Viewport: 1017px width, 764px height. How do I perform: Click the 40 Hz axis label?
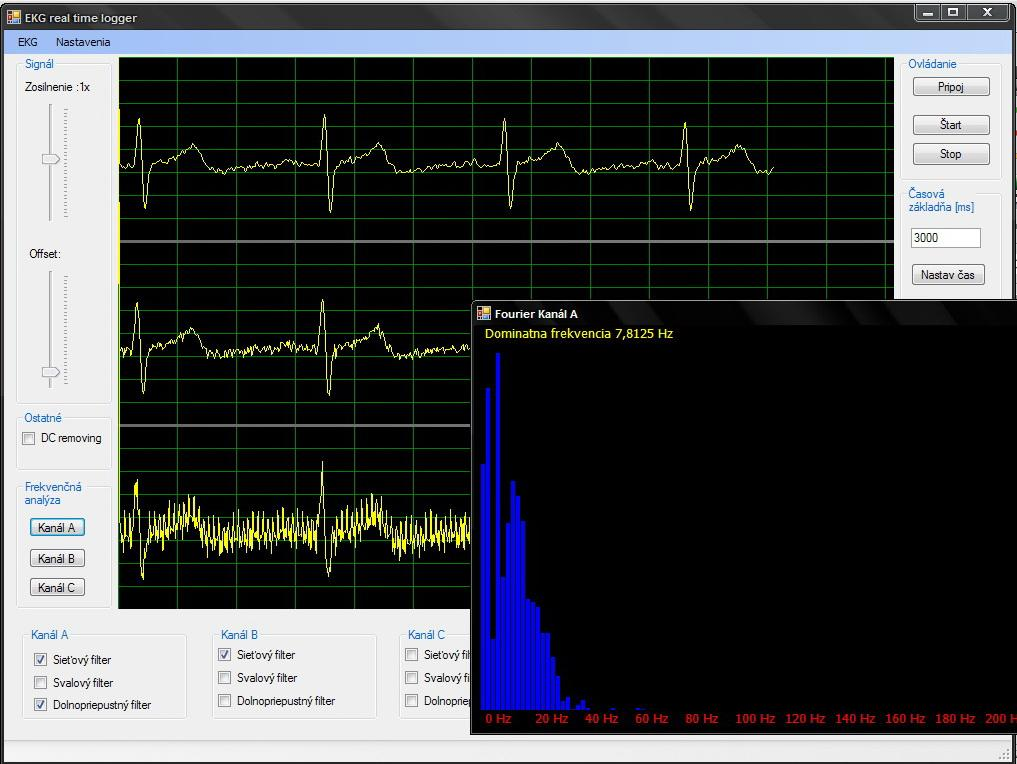tap(601, 719)
